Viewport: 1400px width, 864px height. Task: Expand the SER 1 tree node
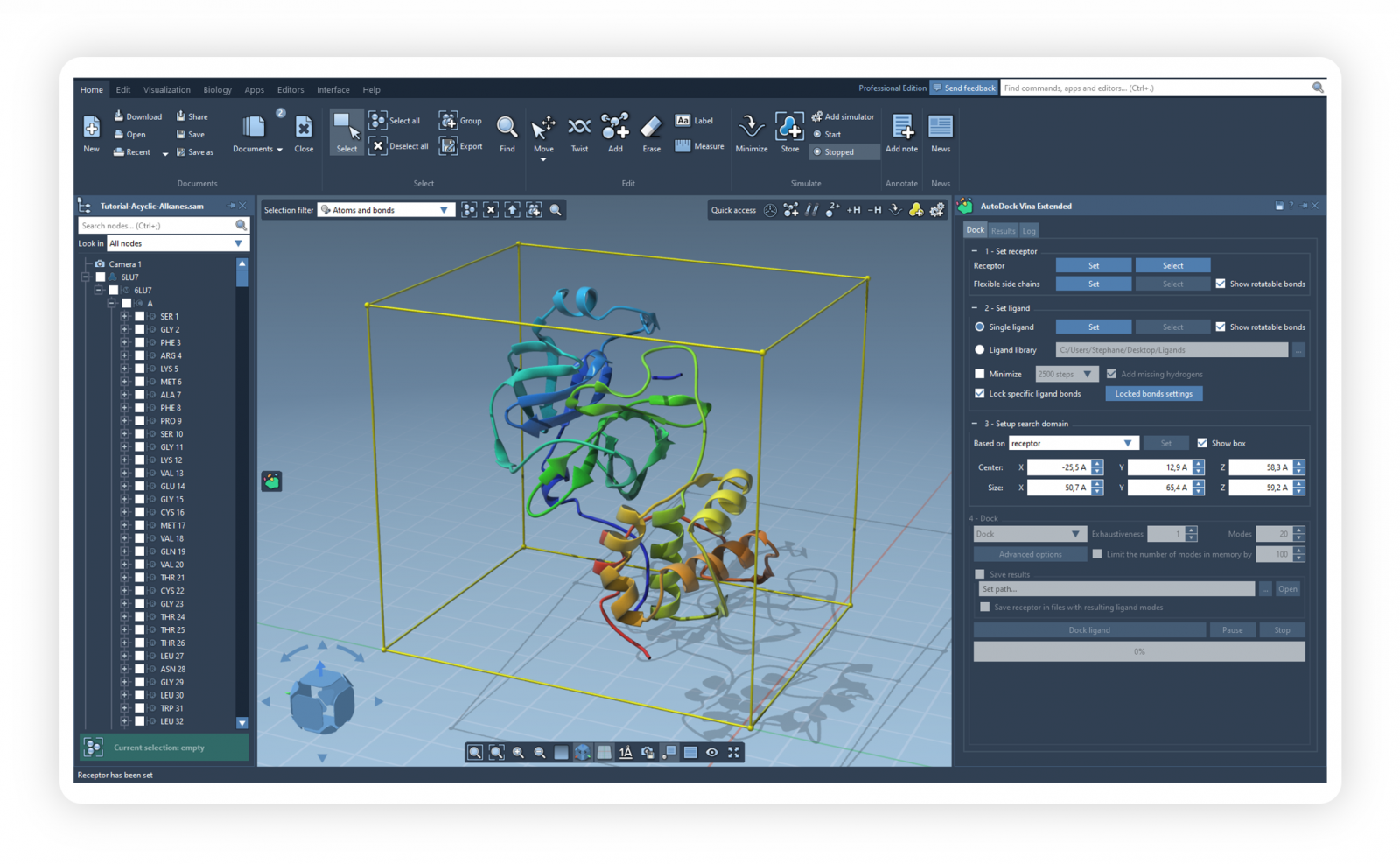coord(125,317)
